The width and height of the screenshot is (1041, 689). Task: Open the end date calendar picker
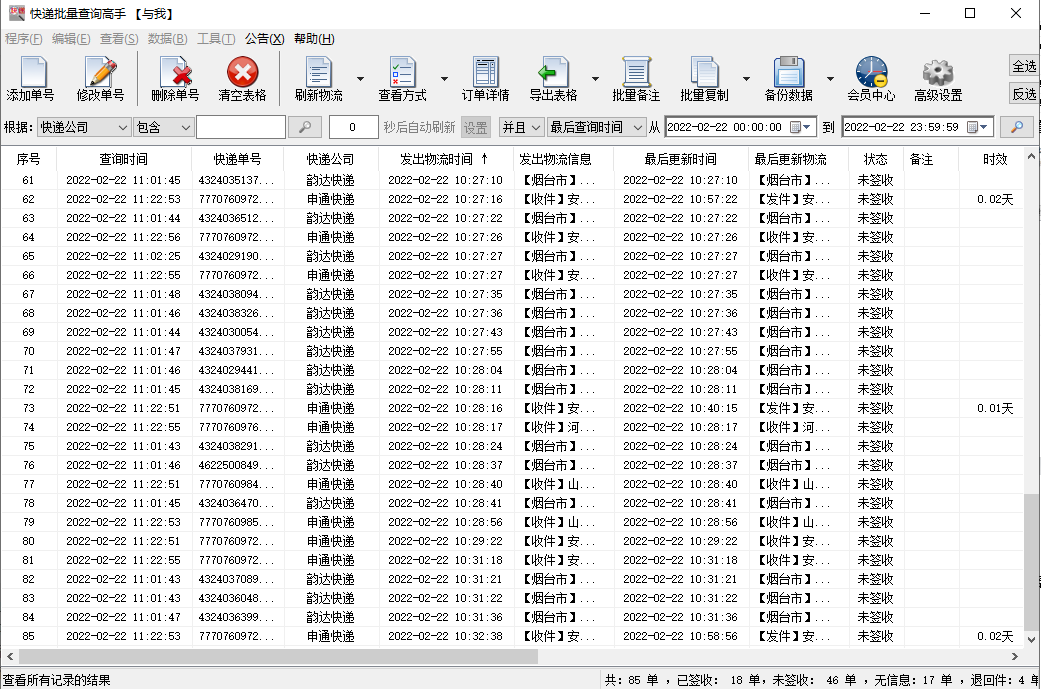click(x=978, y=127)
